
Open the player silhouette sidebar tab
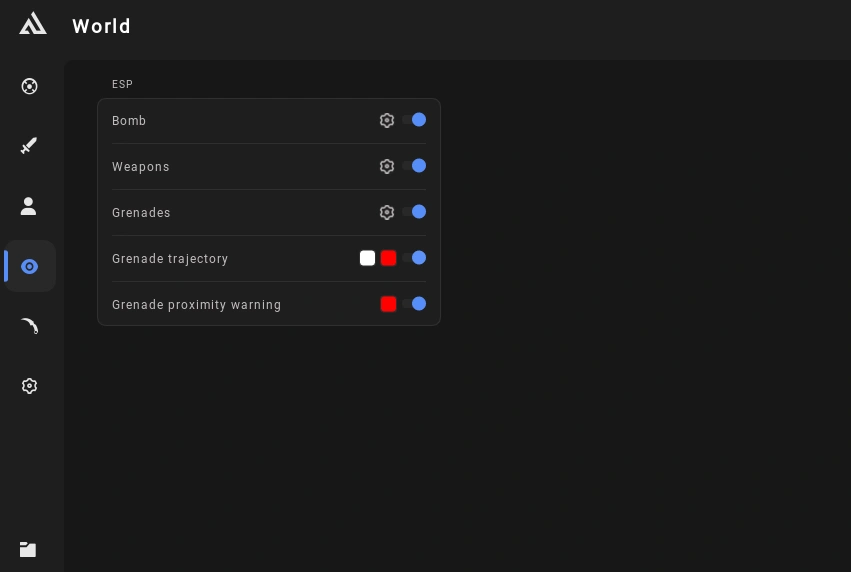tap(28, 206)
